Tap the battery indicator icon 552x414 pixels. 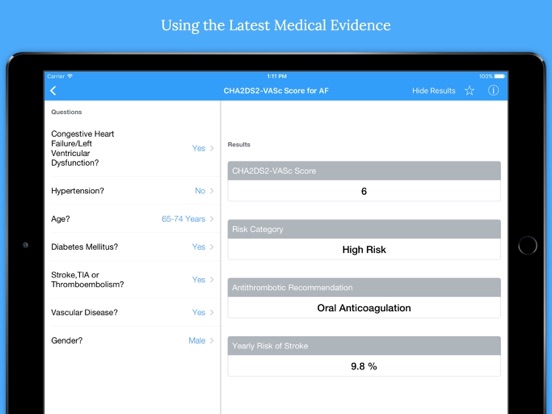[x=500, y=76]
